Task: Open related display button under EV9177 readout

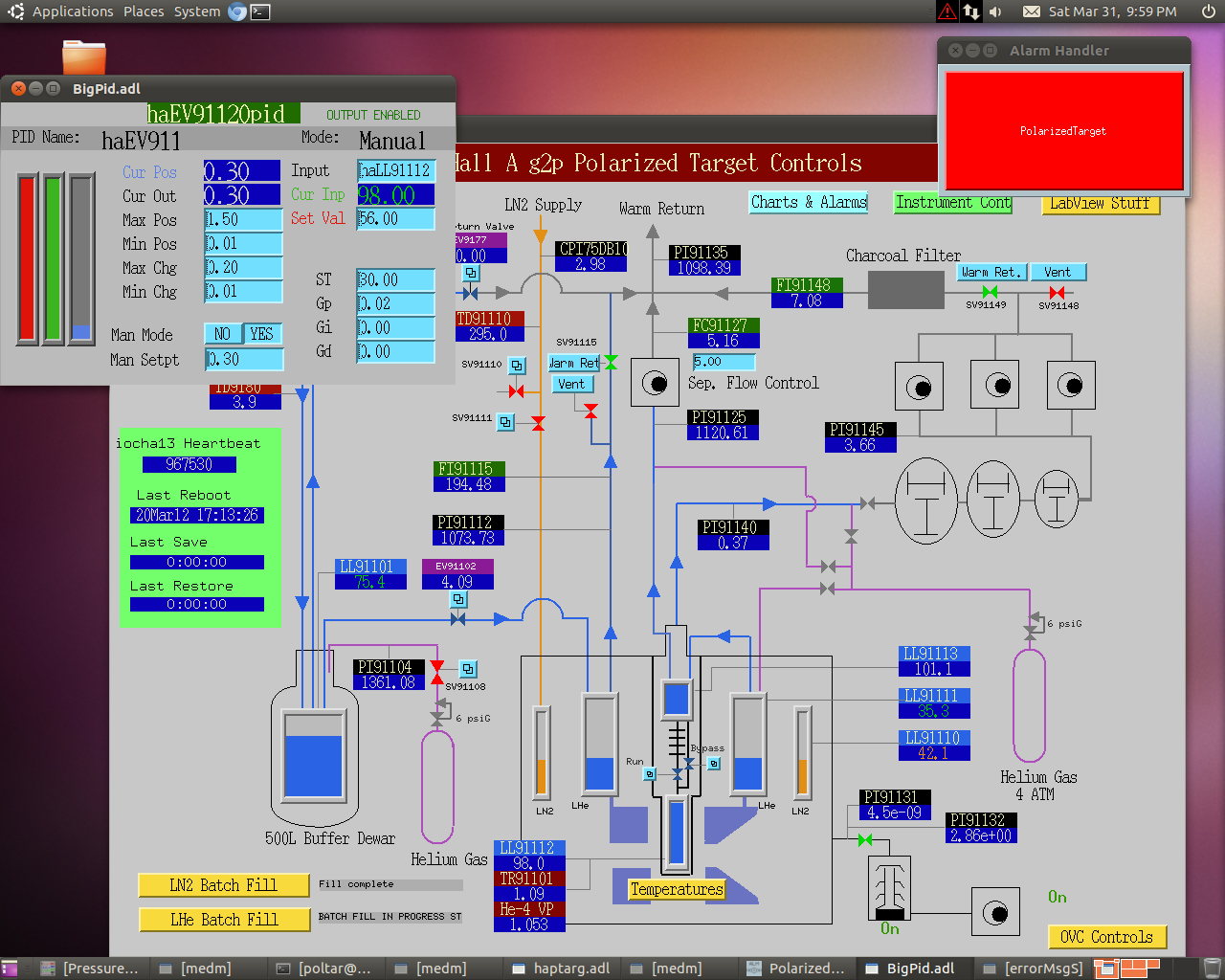Action: pyautogui.click(x=471, y=273)
